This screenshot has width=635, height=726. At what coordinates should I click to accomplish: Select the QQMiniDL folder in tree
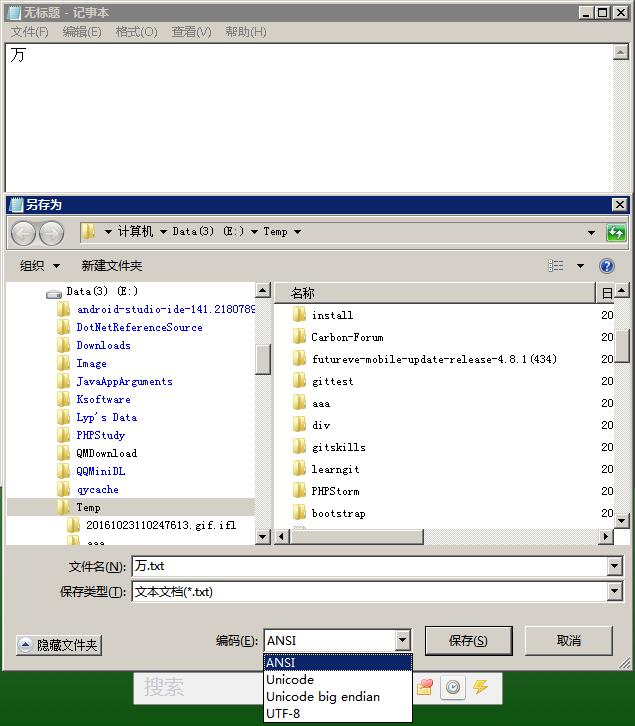pos(101,471)
